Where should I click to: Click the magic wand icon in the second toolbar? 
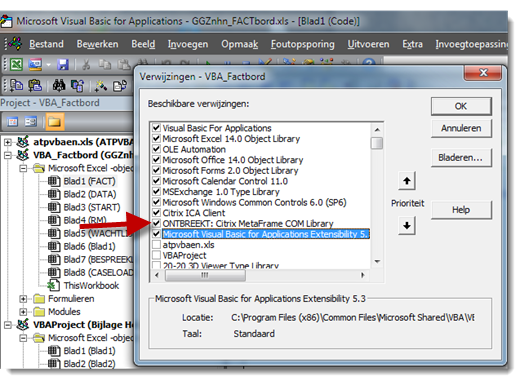[100, 86]
